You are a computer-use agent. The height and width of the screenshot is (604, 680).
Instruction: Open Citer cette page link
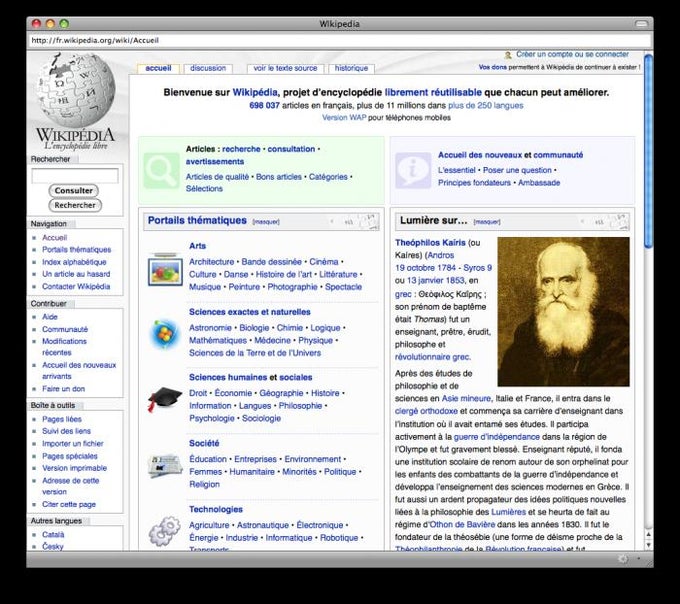tap(69, 505)
